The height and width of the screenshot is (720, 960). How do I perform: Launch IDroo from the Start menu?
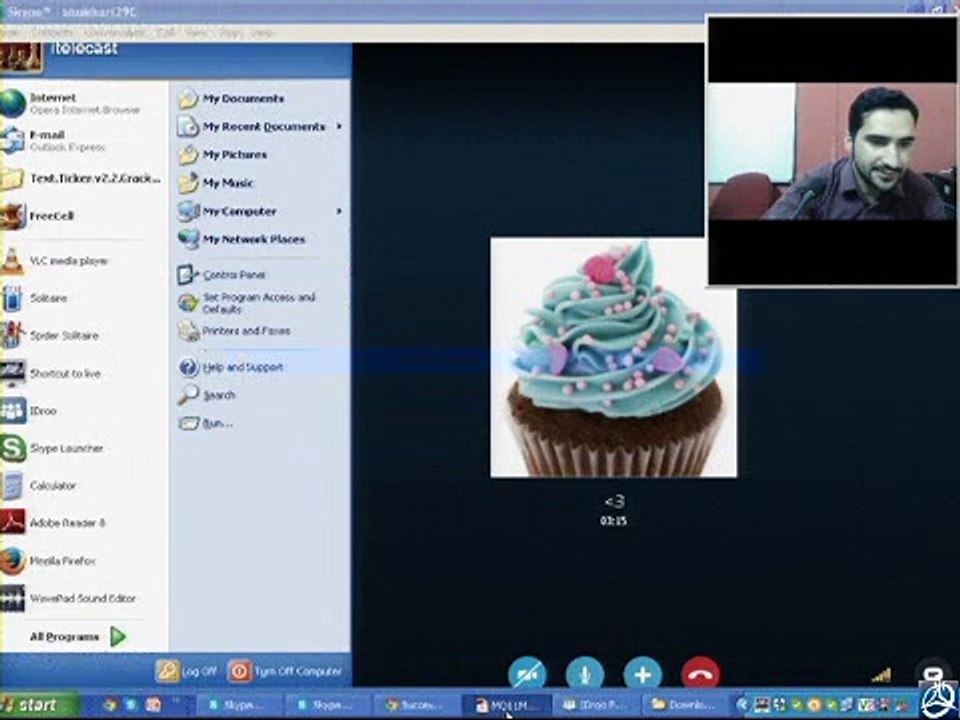[x=84, y=411]
